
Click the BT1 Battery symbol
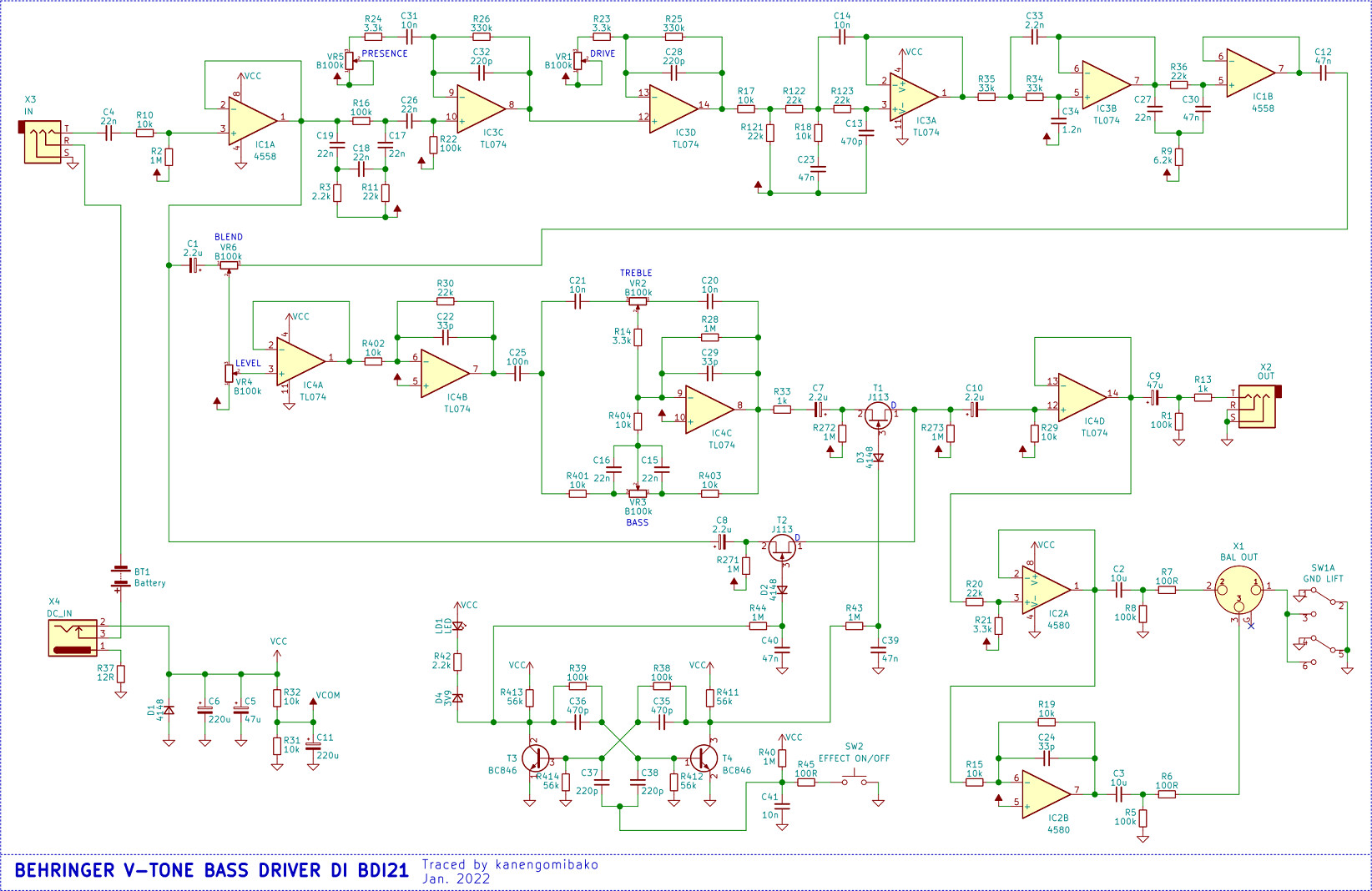pyautogui.click(x=121, y=578)
